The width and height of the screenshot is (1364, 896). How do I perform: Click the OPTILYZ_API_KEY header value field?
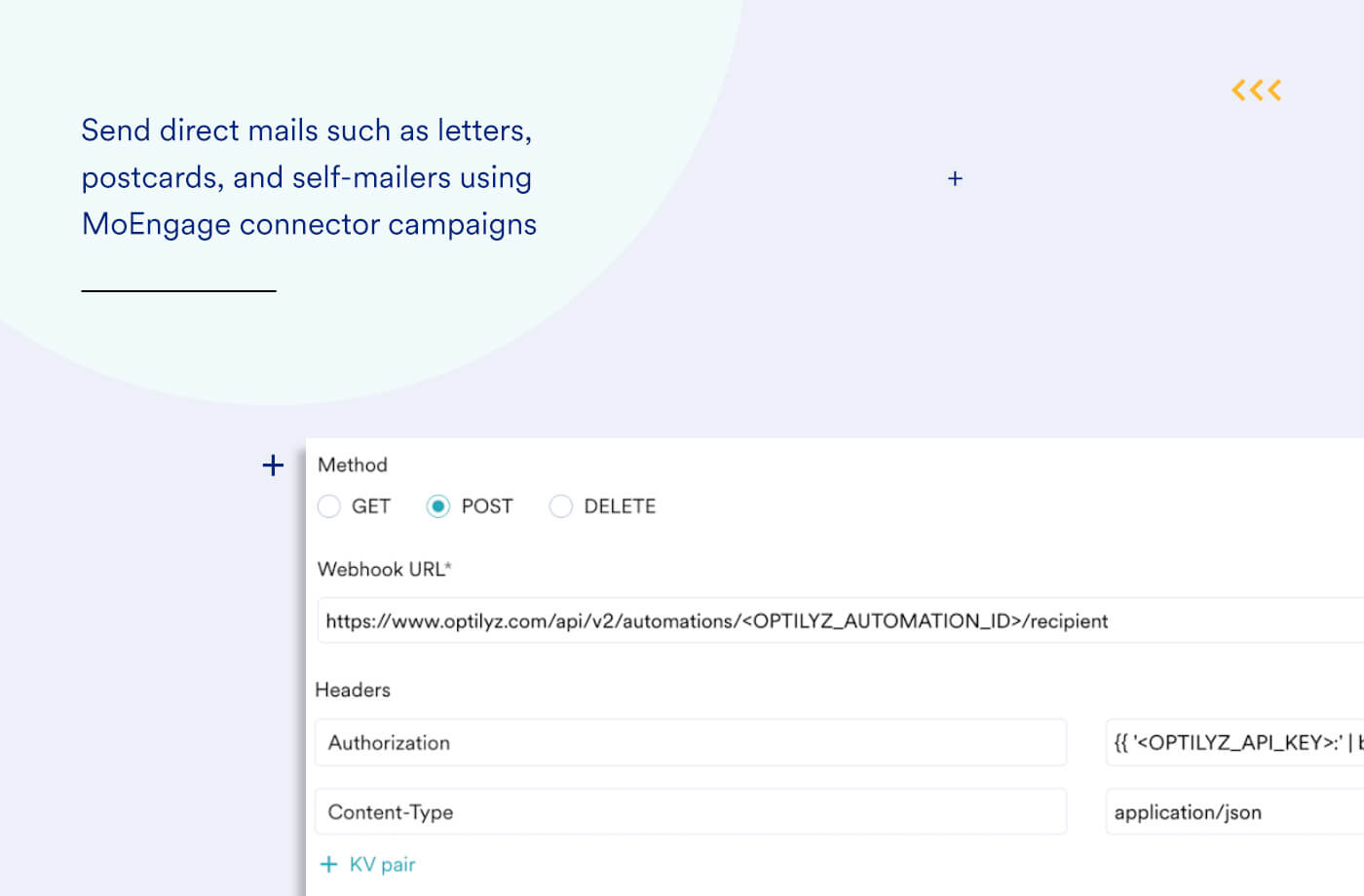(x=1235, y=743)
